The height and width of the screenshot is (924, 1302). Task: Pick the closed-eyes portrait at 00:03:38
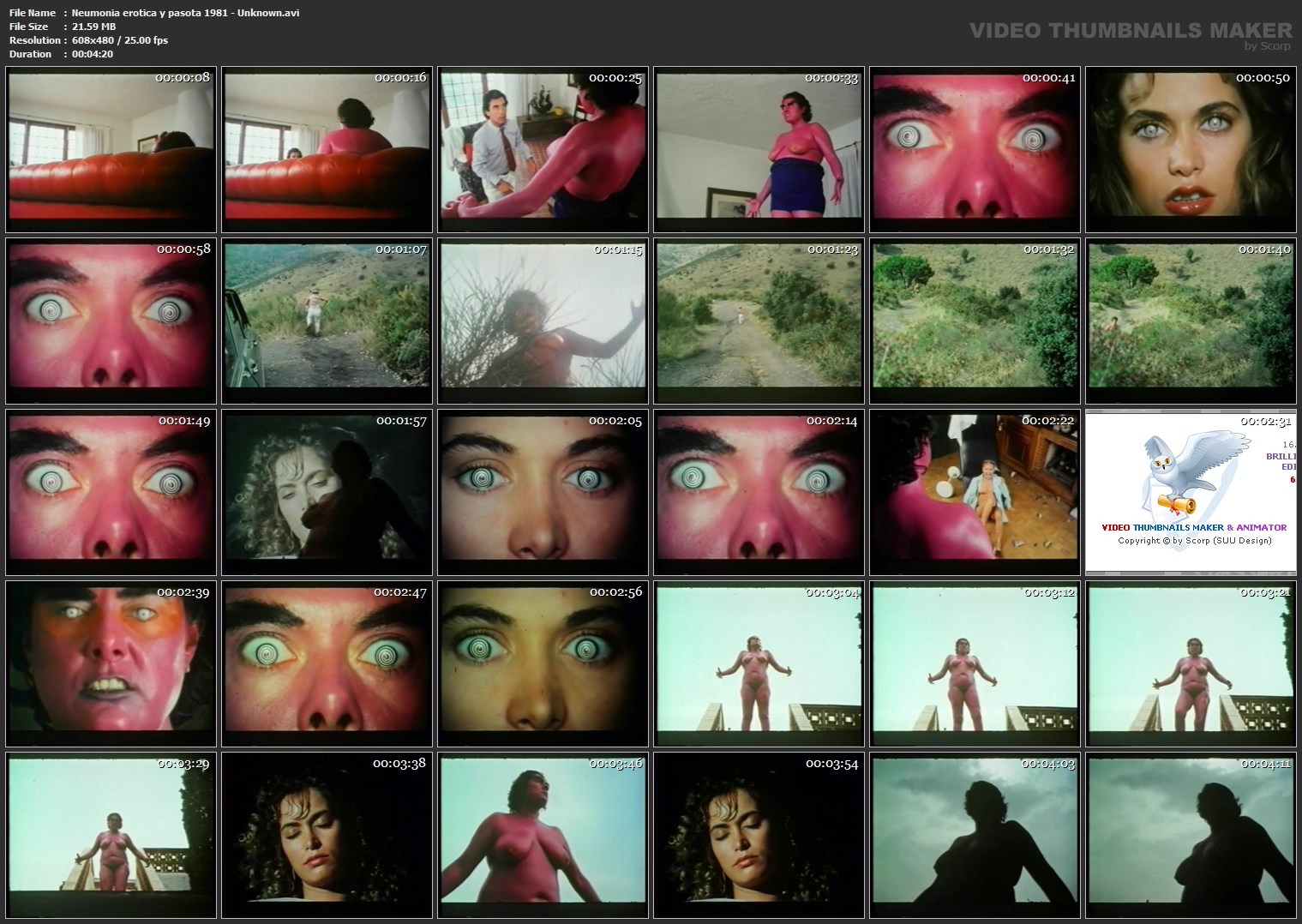tap(327, 835)
